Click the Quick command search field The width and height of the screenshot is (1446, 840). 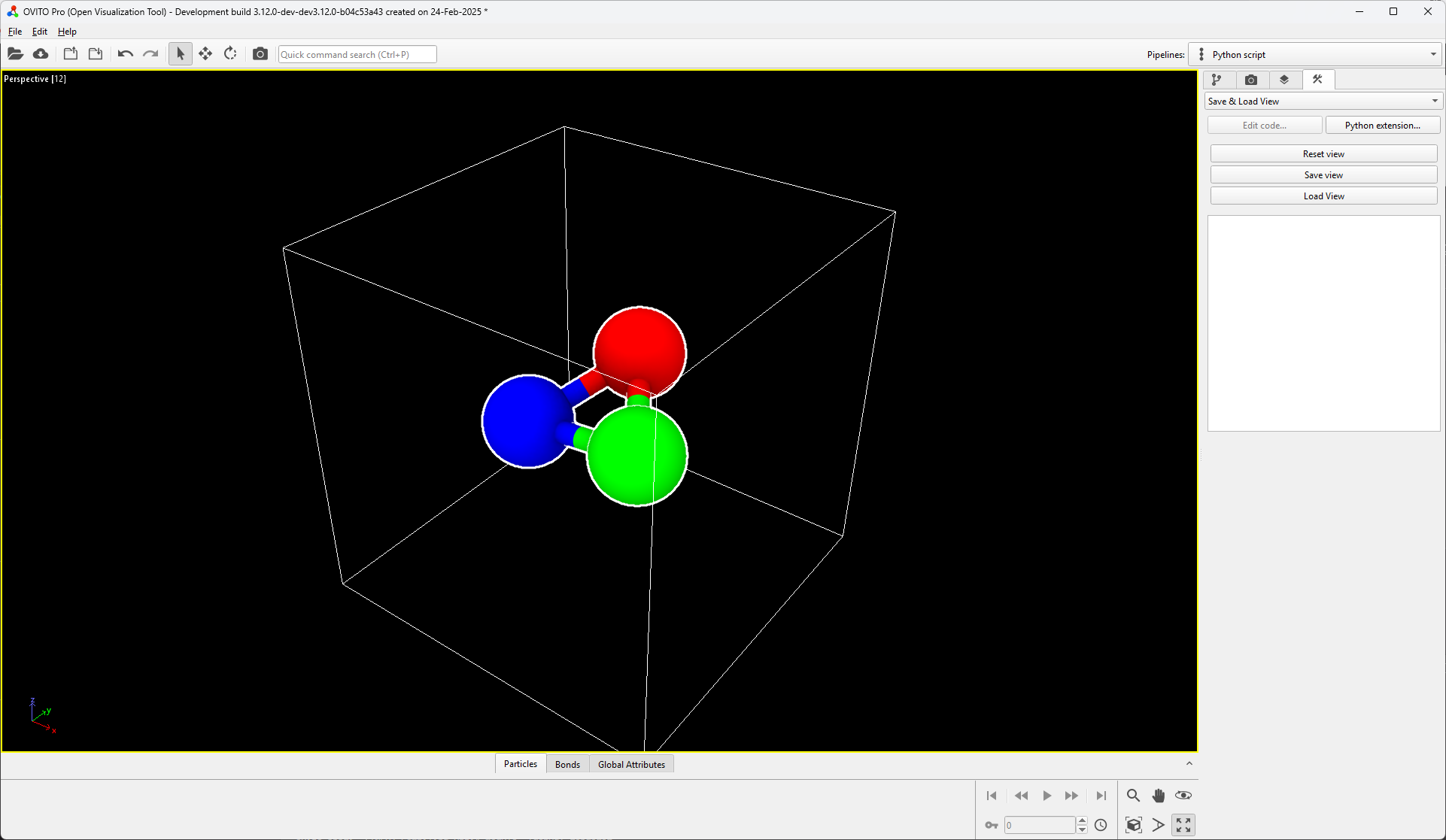pos(357,54)
